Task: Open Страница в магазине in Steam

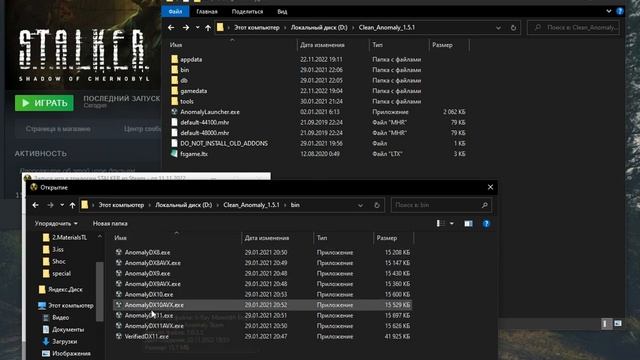Action: tap(58, 129)
